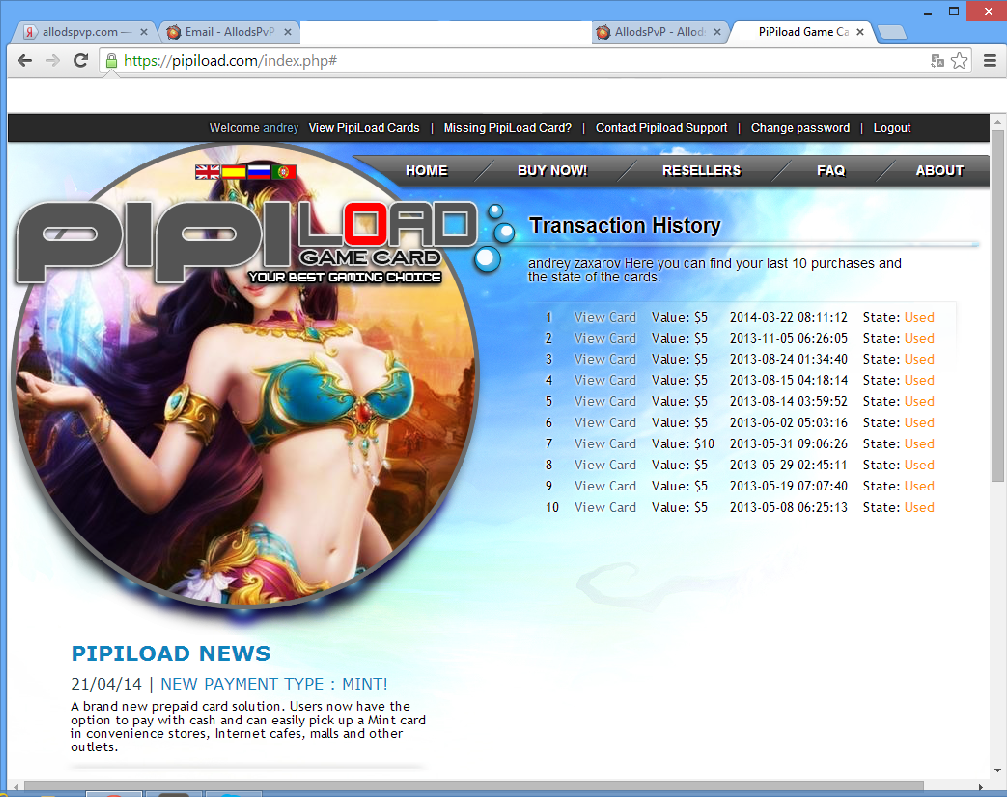Switch site language to Russian flag

pos(259,171)
